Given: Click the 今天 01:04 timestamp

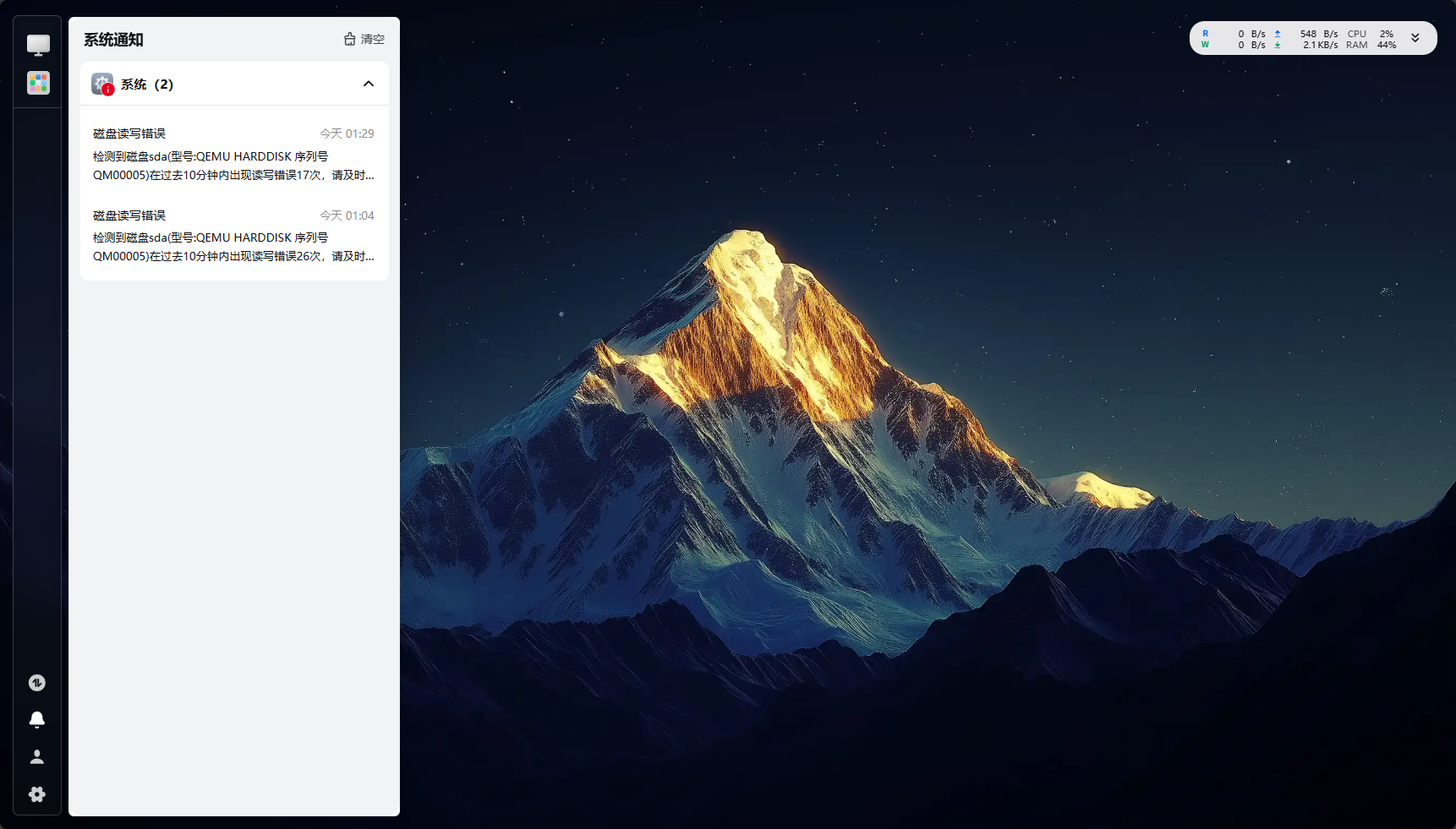Looking at the screenshot, I should click(x=347, y=215).
